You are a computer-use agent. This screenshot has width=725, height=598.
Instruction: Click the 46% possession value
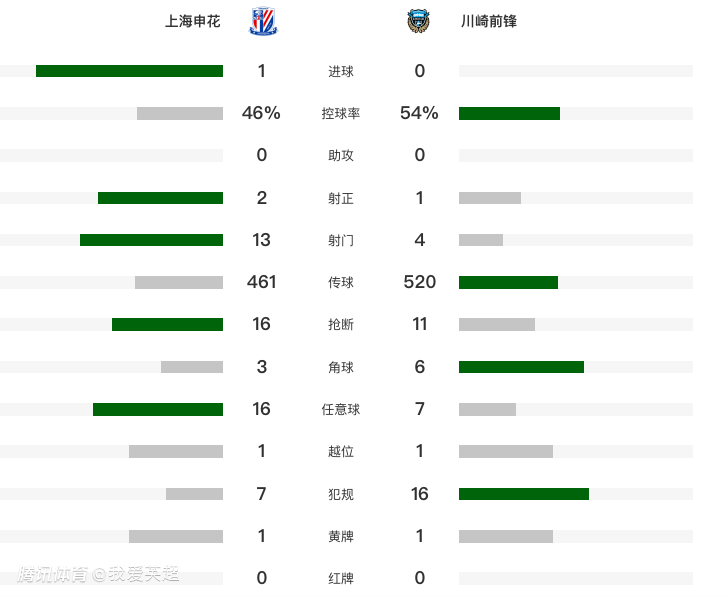tap(261, 113)
